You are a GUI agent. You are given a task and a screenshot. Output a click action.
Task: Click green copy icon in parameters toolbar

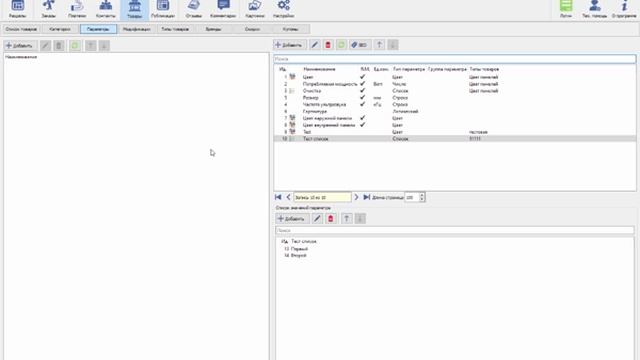tap(341, 45)
